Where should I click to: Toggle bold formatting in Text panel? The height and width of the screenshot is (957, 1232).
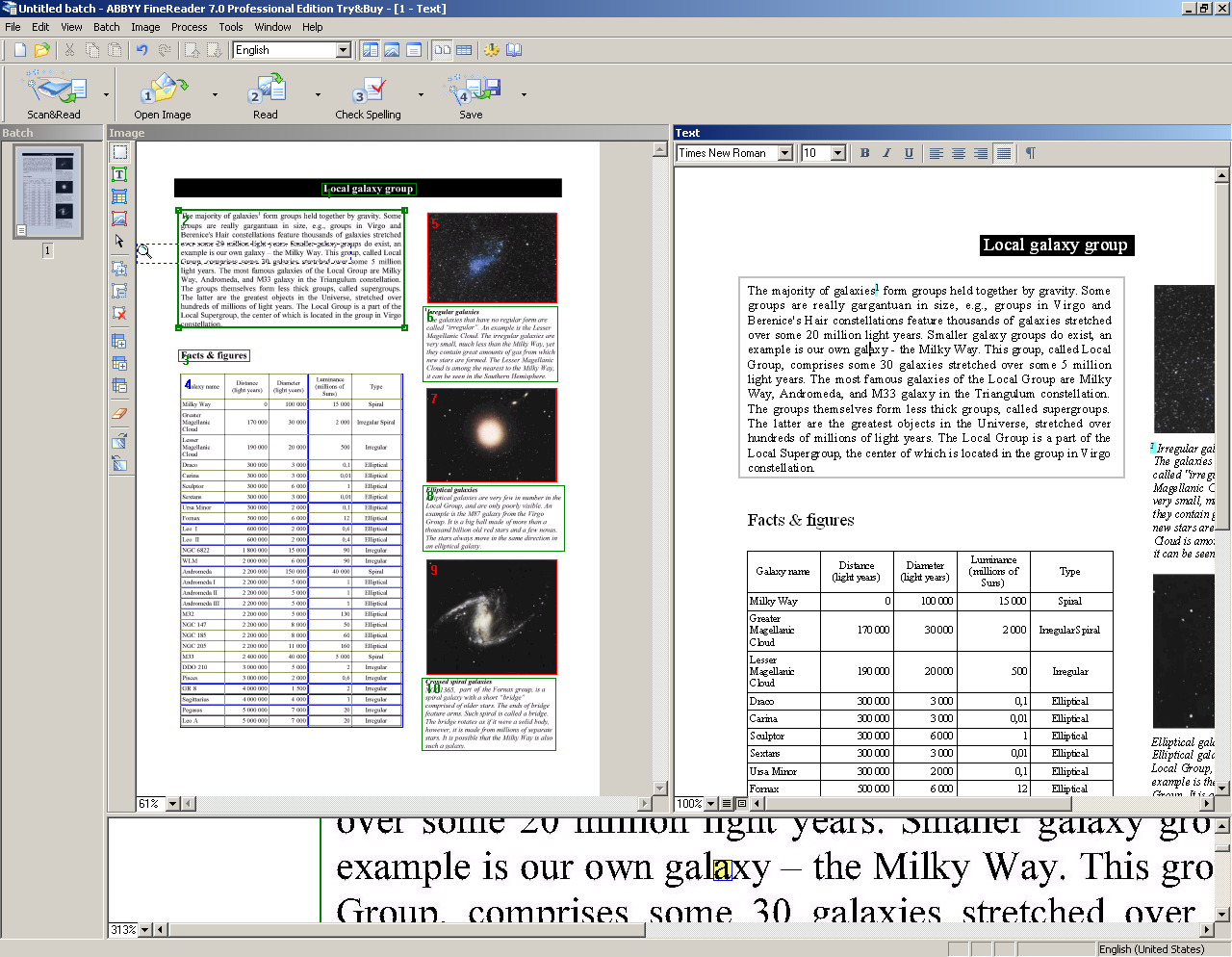[864, 153]
